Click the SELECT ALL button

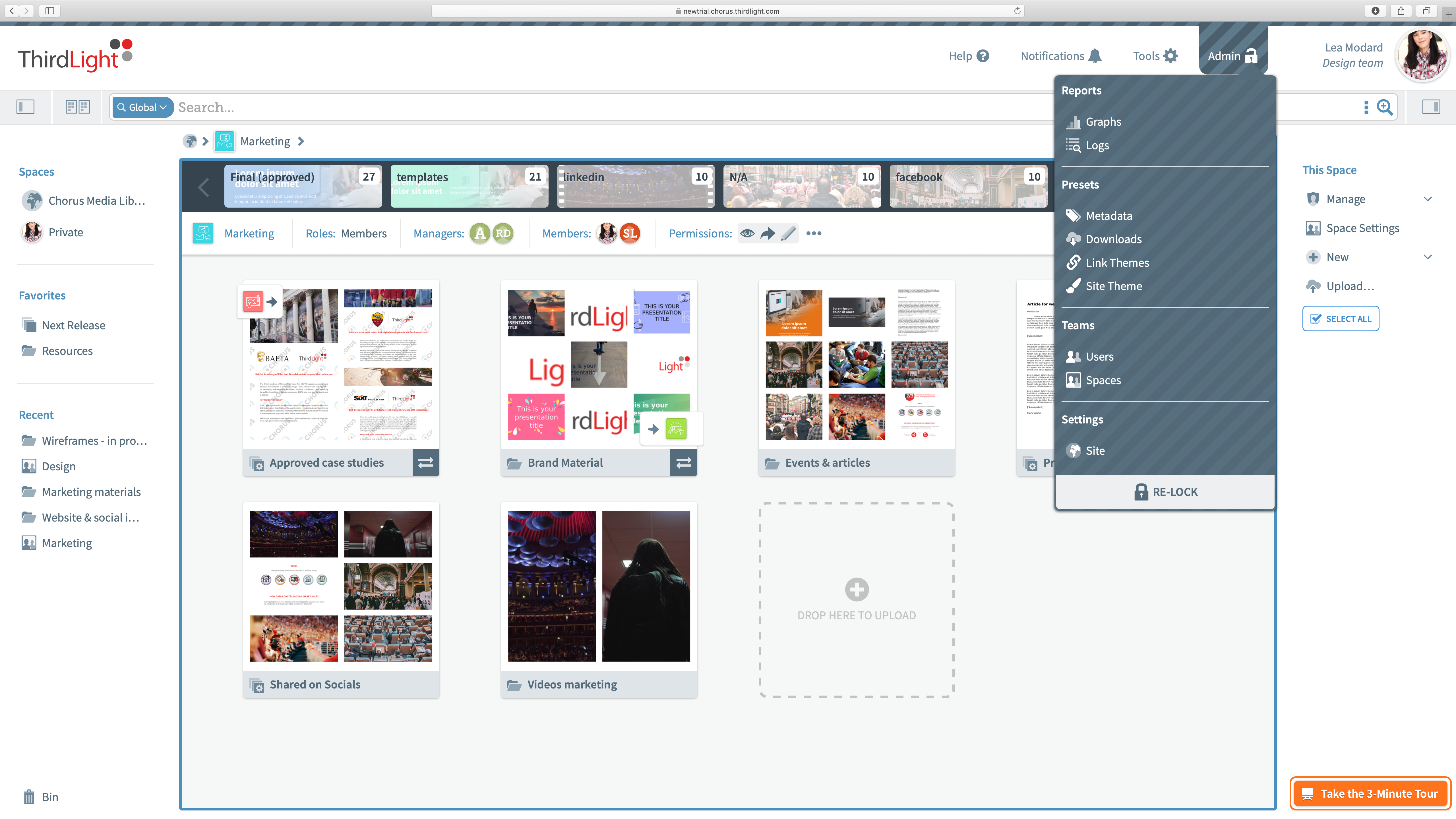point(1340,319)
